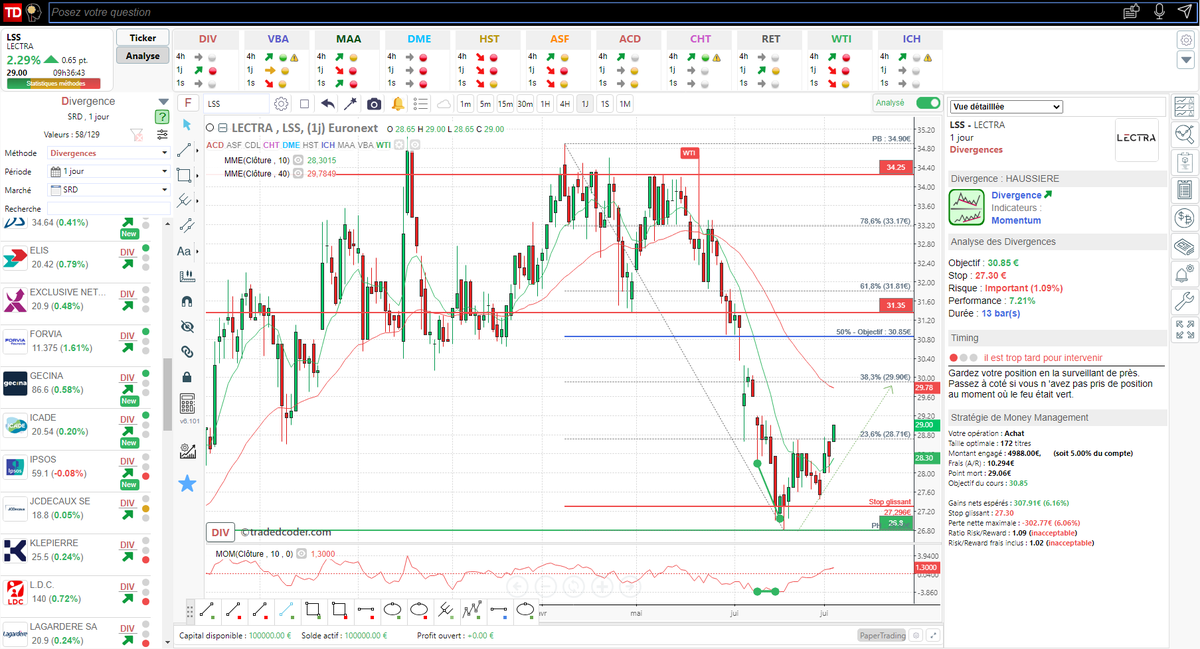Open the Marché SRD dropdown
Viewport: 1200px width, 649px height.
(108, 190)
